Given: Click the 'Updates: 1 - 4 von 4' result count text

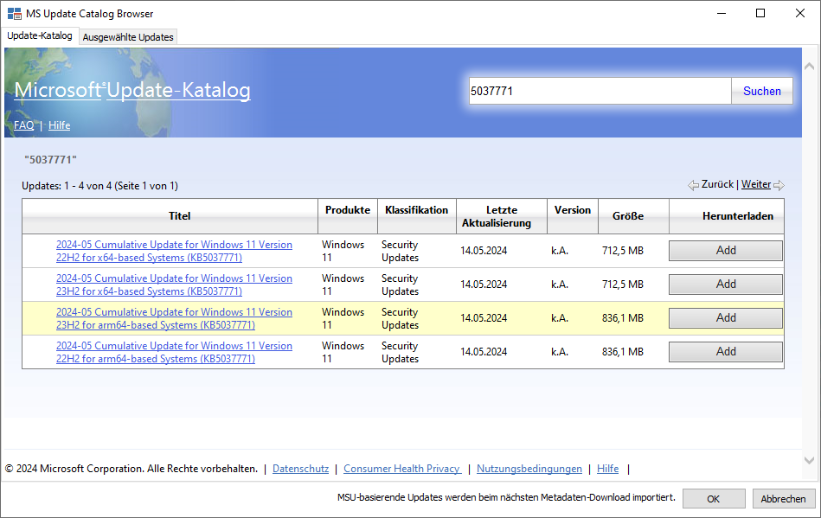Looking at the screenshot, I should (x=99, y=185).
